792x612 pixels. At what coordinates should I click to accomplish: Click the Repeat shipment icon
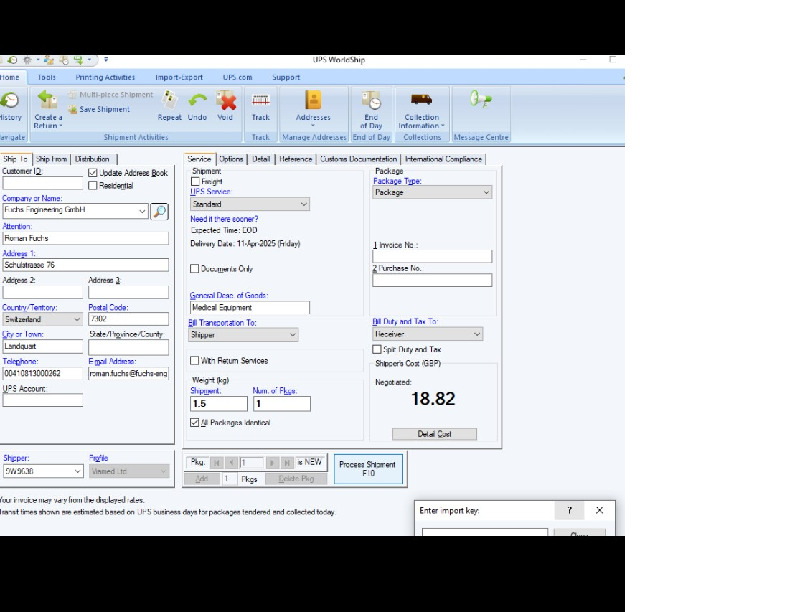(170, 100)
